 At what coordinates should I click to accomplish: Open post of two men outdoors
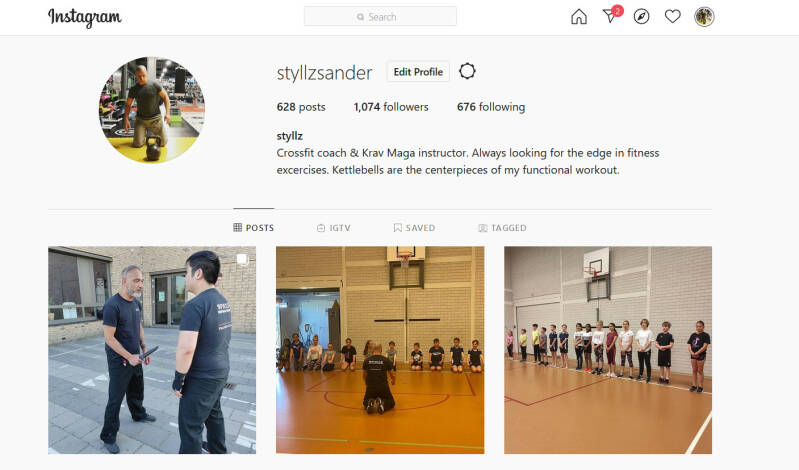pos(152,350)
